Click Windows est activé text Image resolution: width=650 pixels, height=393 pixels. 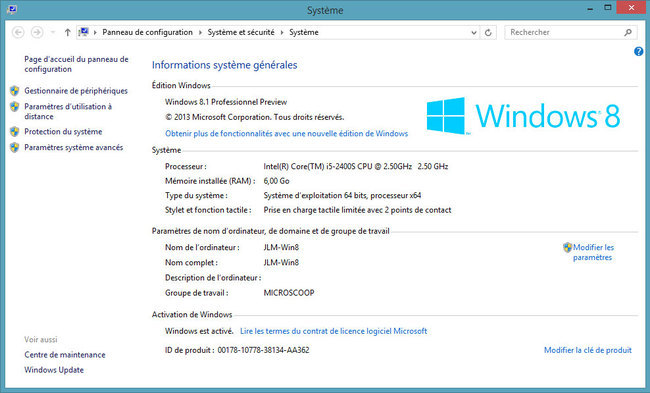click(x=199, y=331)
